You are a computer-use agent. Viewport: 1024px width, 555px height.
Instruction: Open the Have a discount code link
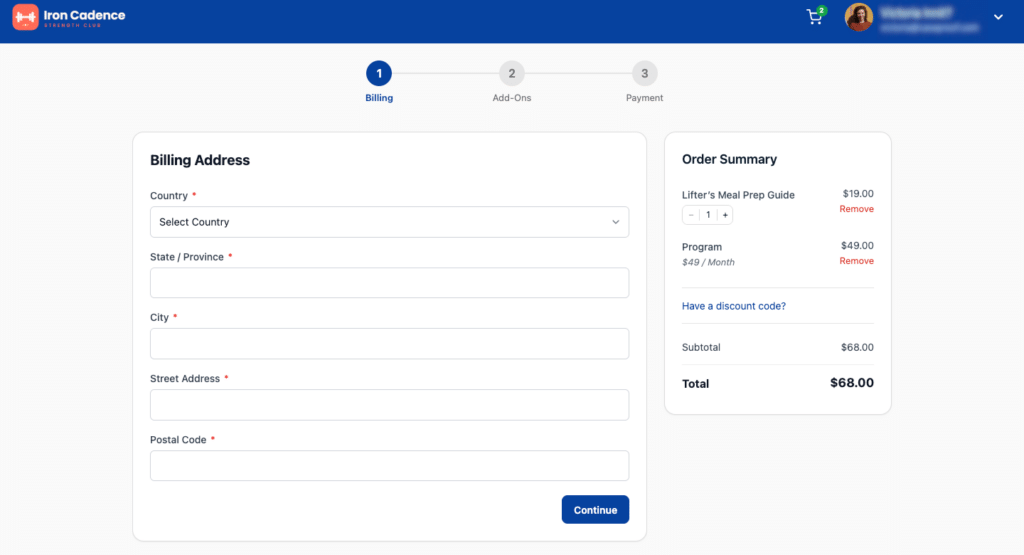[x=733, y=306]
